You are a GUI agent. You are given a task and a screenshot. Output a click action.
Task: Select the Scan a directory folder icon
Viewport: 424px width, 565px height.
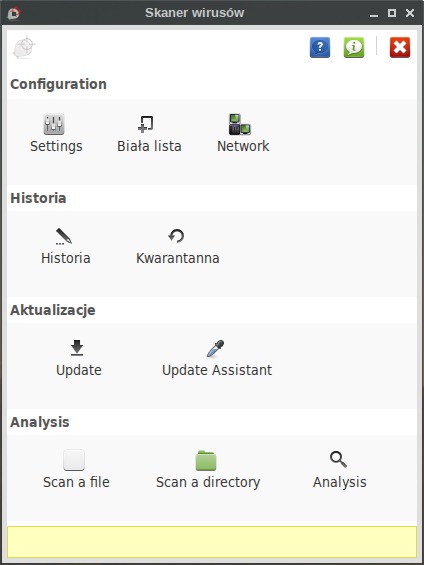(206, 460)
